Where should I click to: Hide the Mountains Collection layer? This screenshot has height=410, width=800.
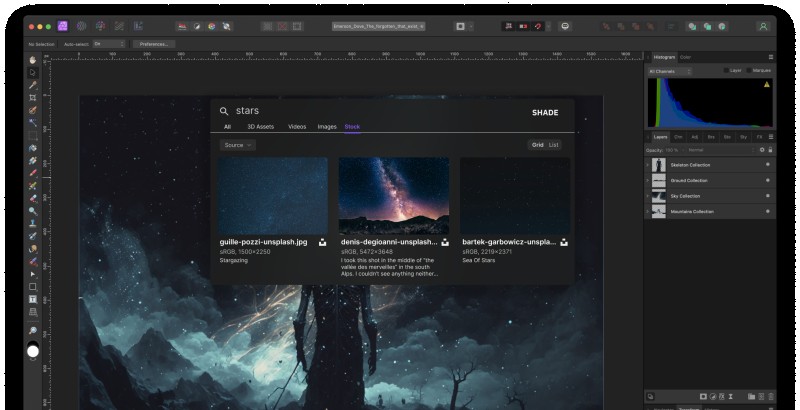(768, 211)
